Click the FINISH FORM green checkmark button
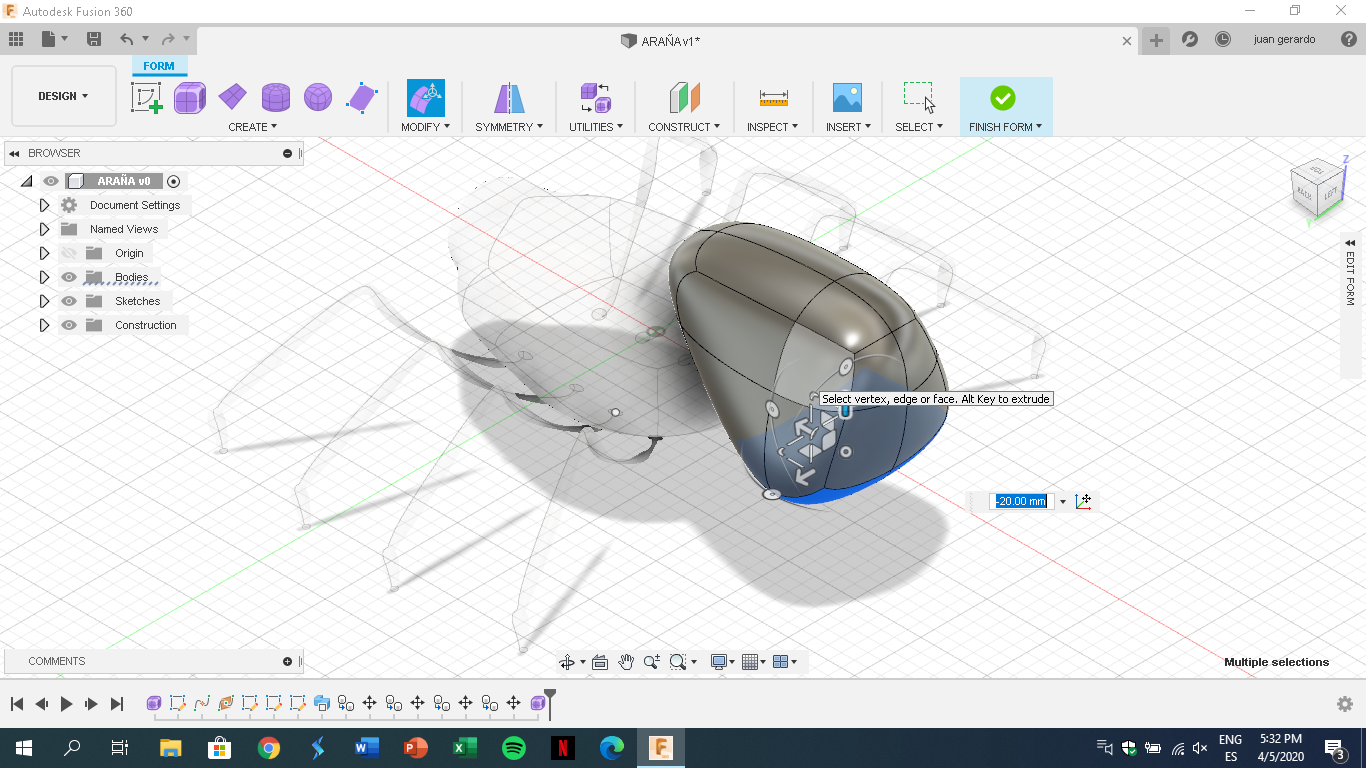 tap(1005, 97)
